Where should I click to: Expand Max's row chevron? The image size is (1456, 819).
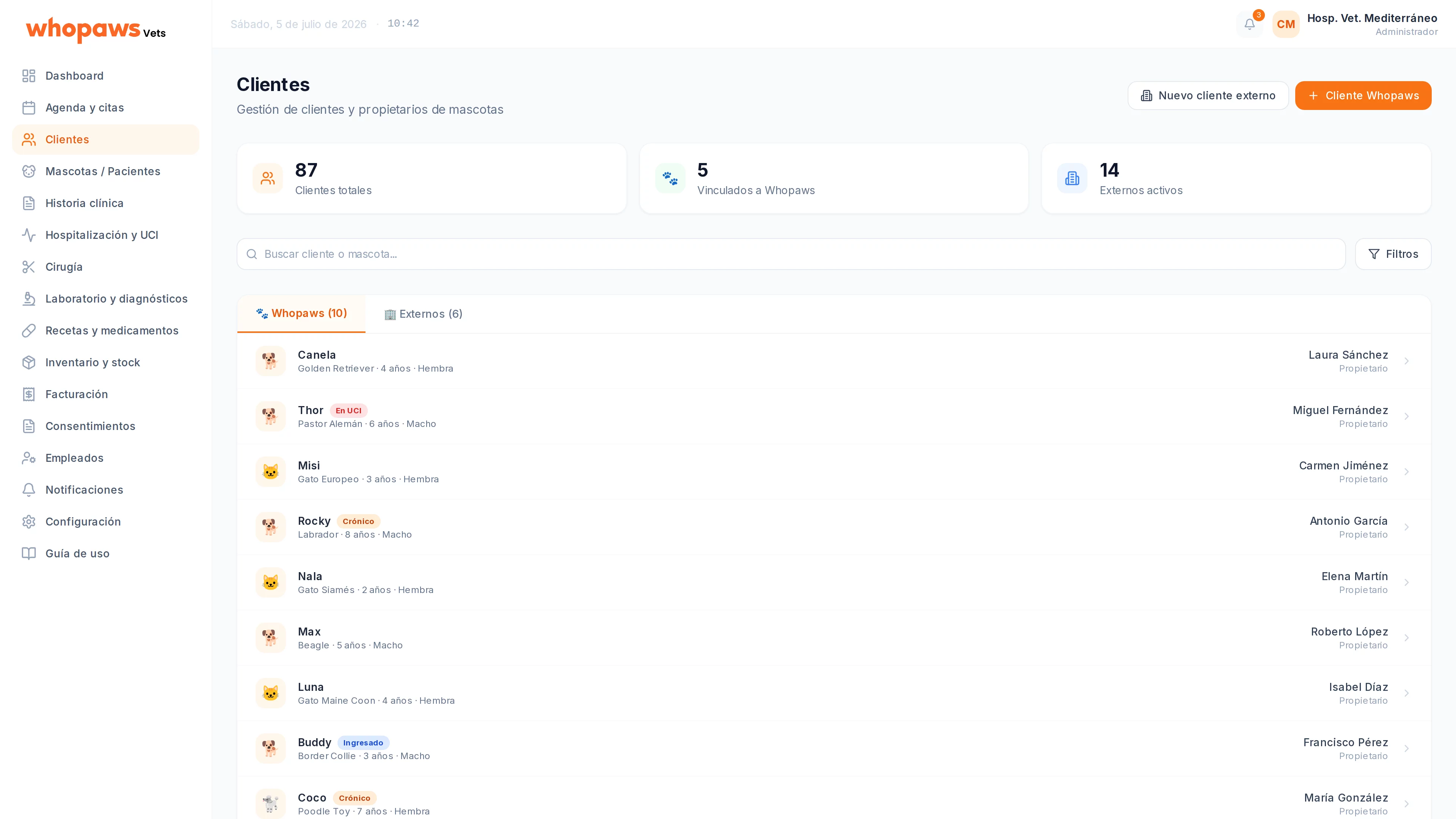pos(1407,637)
